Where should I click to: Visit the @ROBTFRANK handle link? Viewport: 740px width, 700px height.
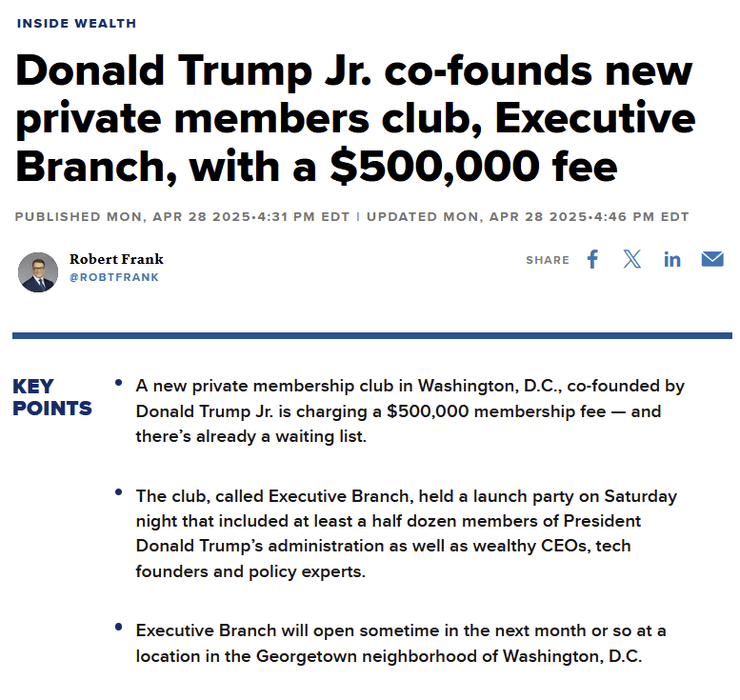(x=113, y=277)
